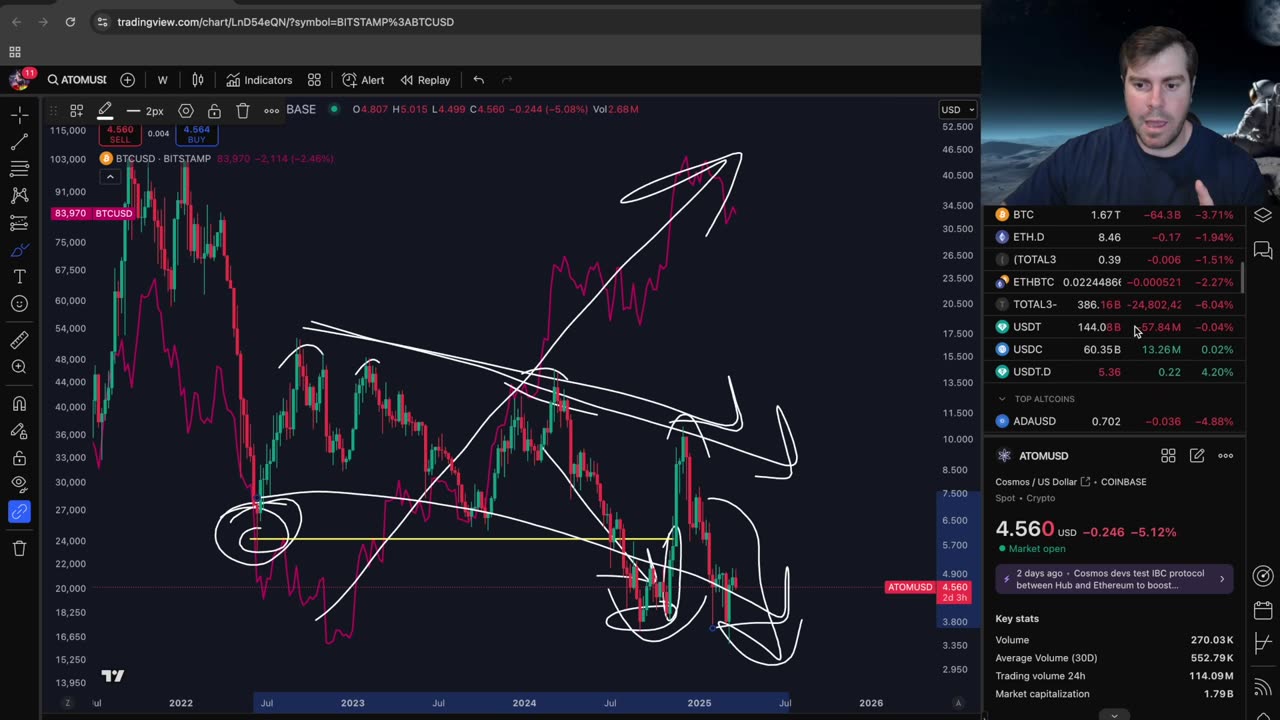Select the ruler Measure tool
The width and height of the screenshot is (1280, 720).
click(x=19, y=340)
